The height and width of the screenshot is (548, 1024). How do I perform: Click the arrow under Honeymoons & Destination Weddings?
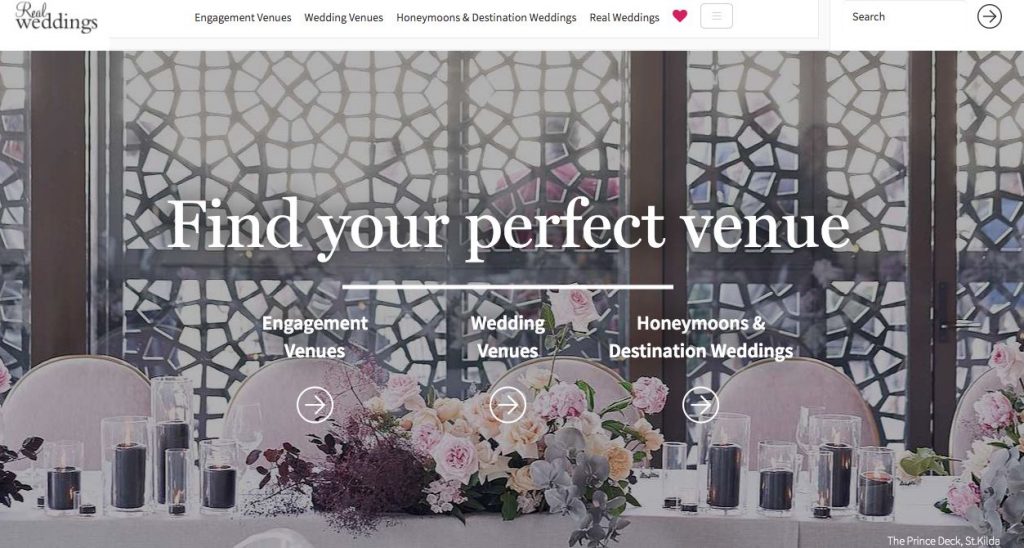coord(701,405)
